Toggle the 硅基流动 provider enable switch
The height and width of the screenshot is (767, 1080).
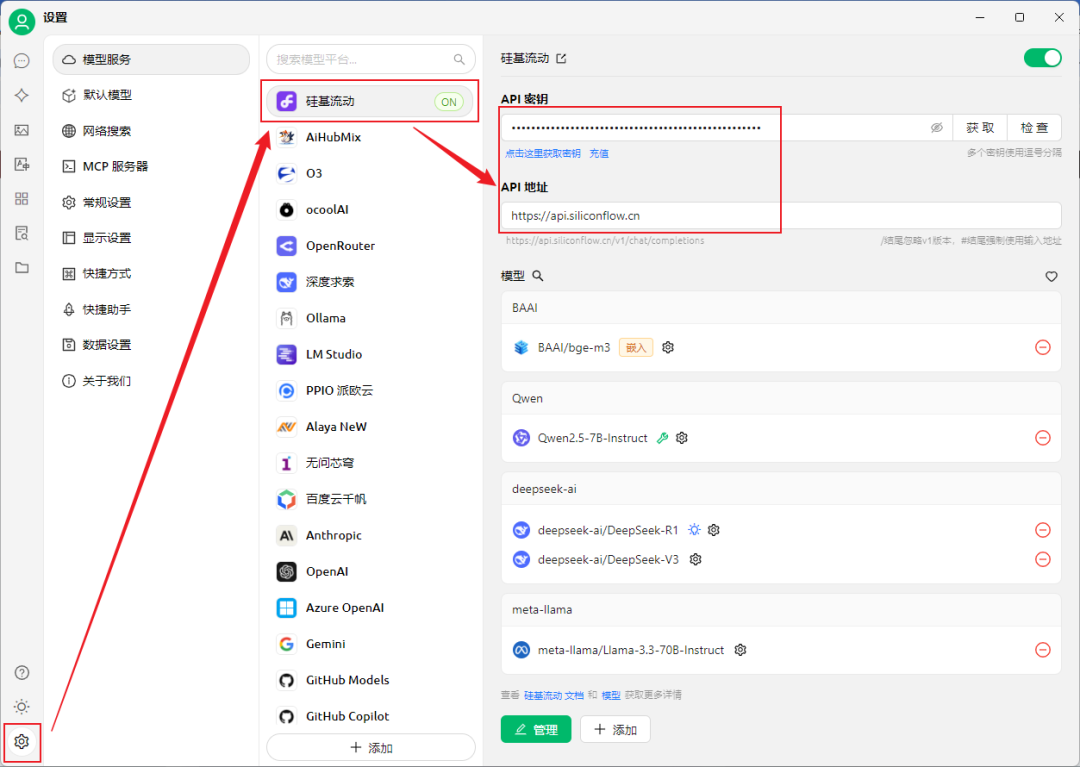click(1043, 59)
